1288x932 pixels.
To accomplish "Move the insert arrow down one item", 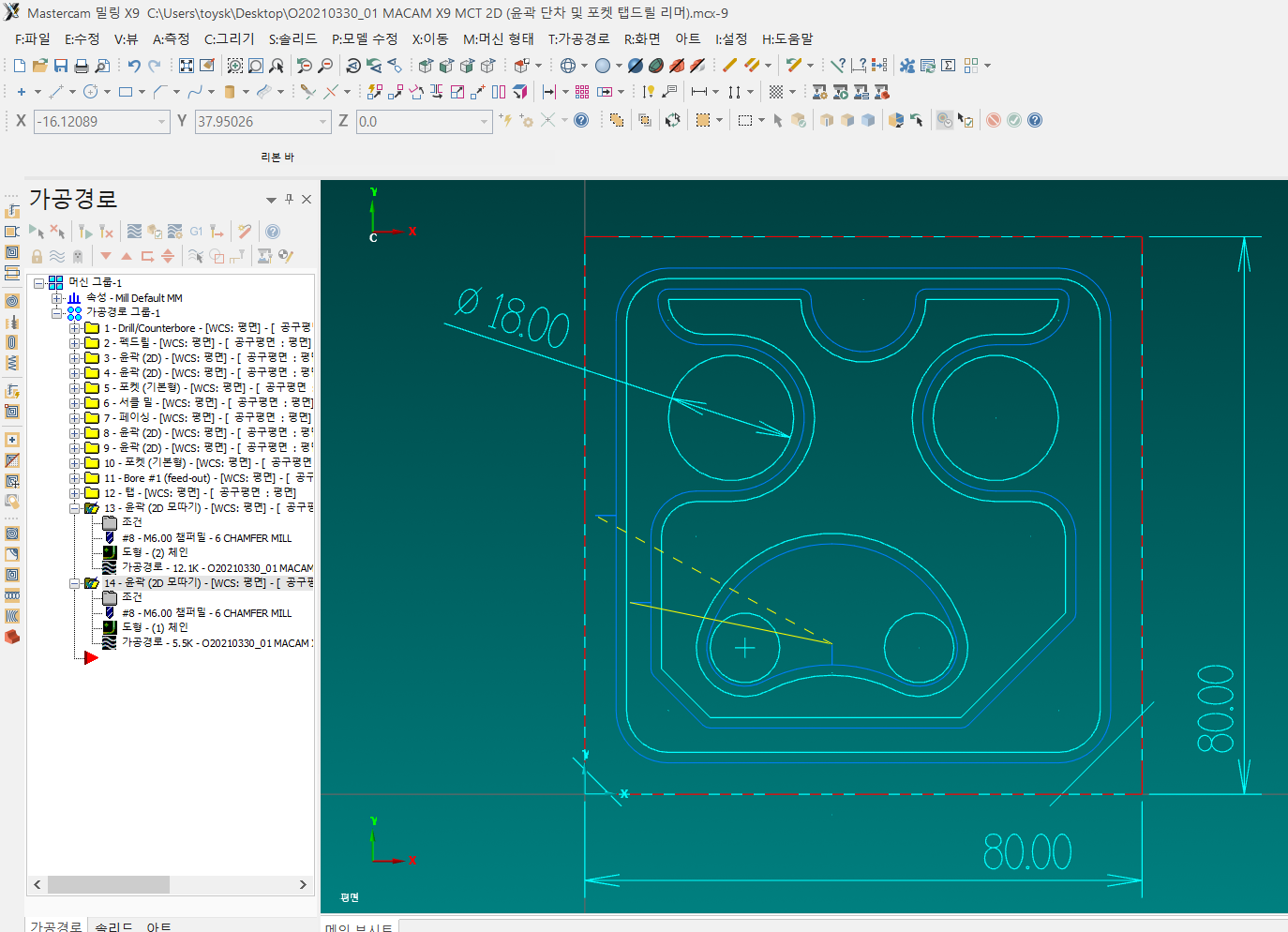I will [x=106, y=256].
